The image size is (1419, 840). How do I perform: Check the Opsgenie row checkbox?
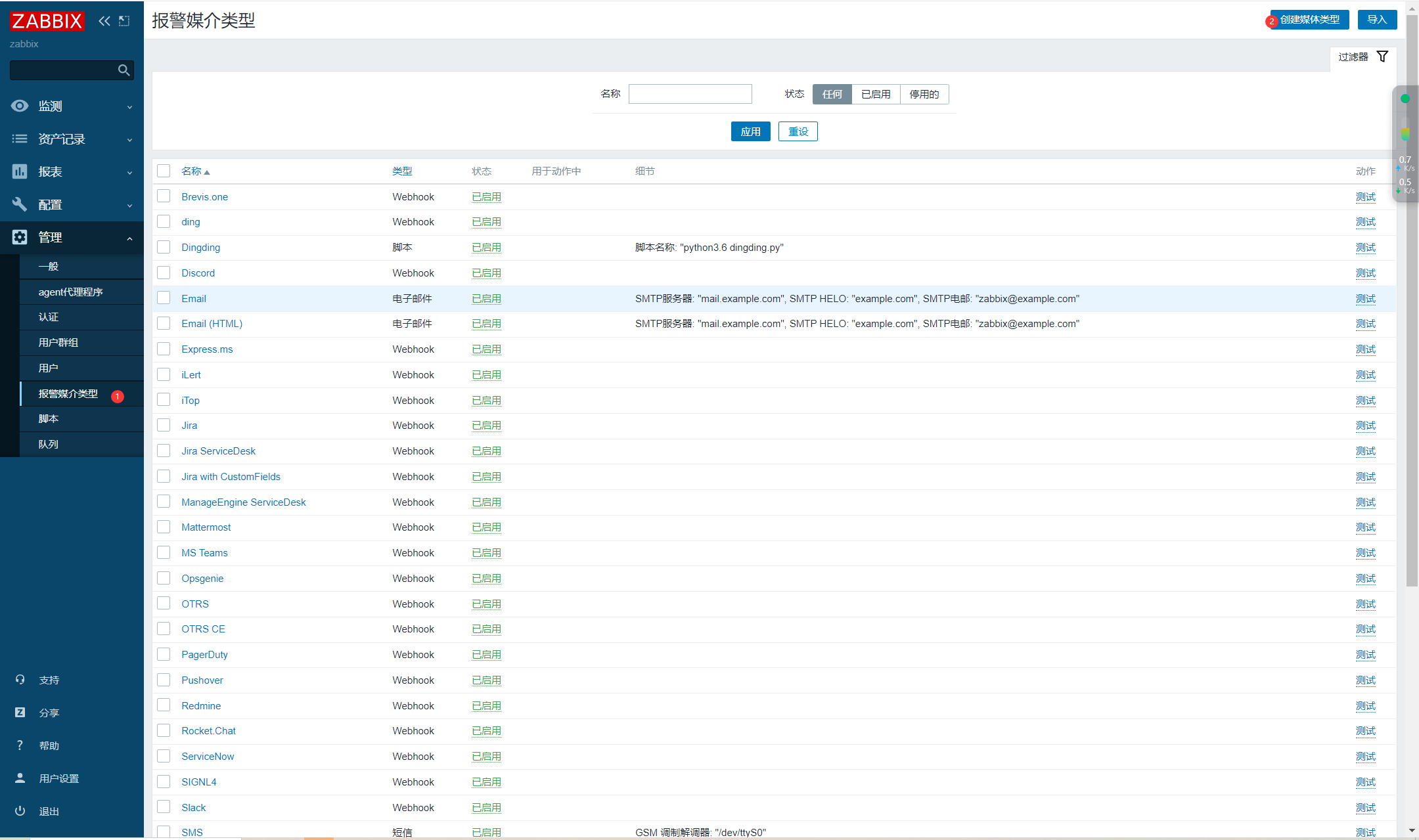[x=164, y=578]
